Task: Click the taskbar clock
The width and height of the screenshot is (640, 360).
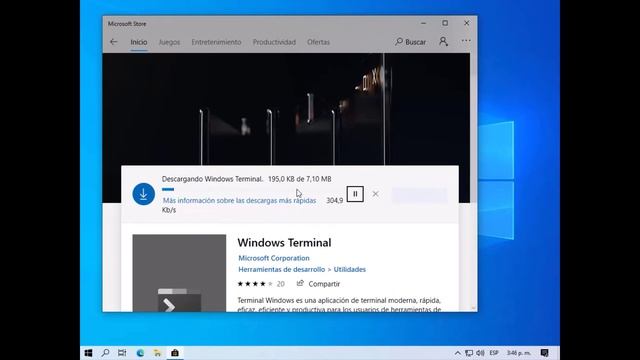Action: pos(519,353)
